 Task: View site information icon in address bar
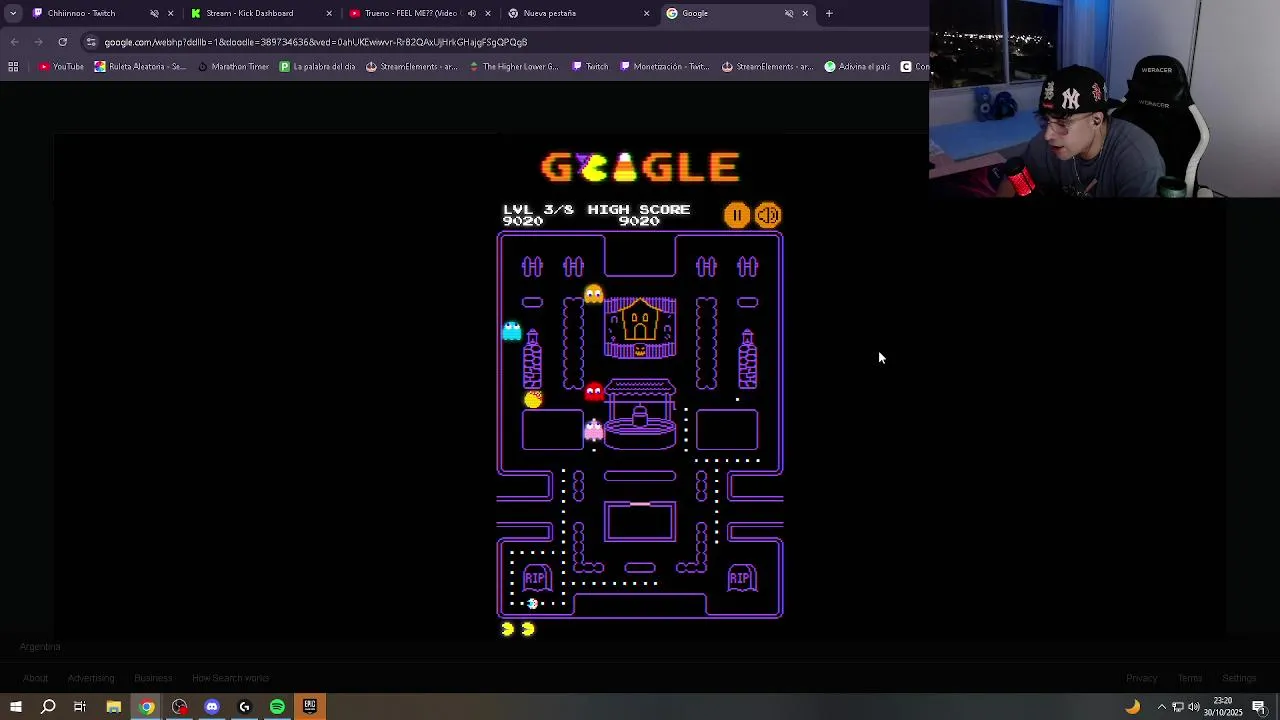click(x=91, y=42)
